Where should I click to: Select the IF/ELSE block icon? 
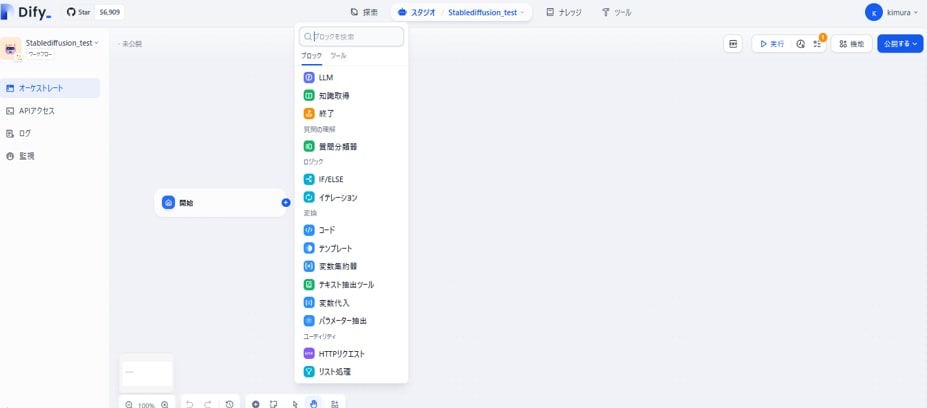click(309, 179)
